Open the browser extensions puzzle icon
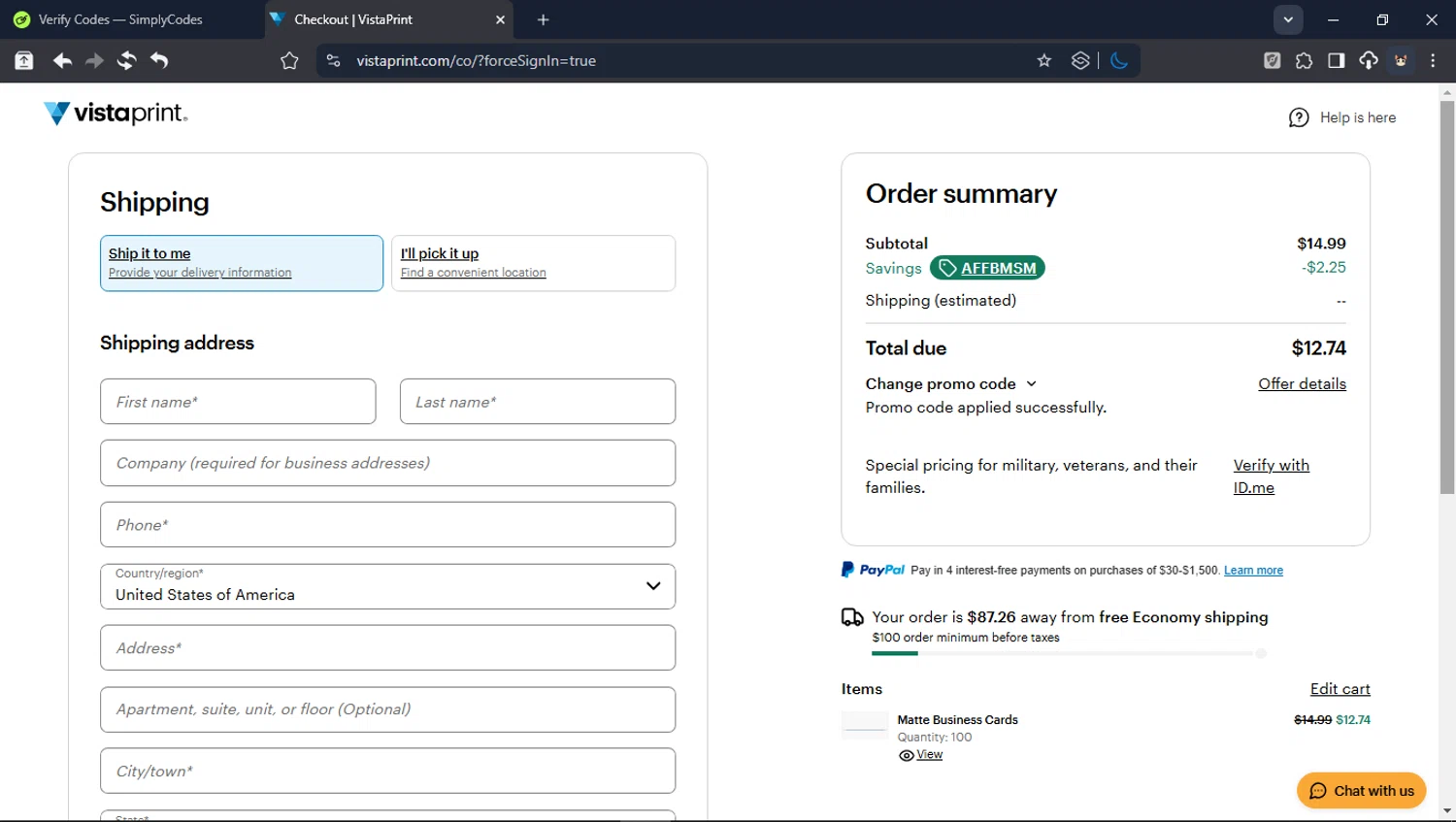Viewport: 1456px width, 822px height. pyautogui.click(x=1304, y=61)
